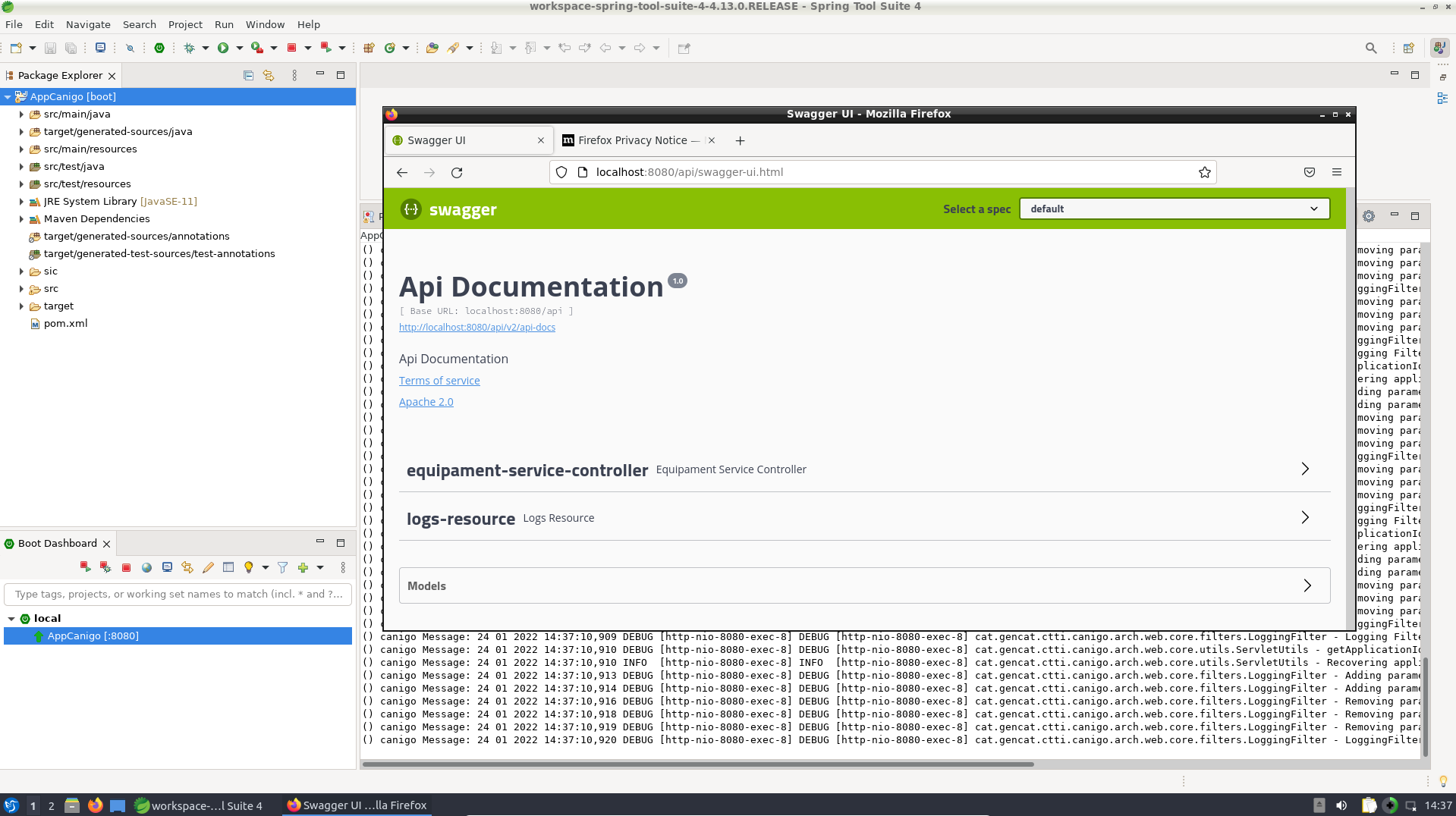The width and height of the screenshot is (1456, 816).
Task: Click the Swagger UI Firefox taskbar entry
Action: tap(357, 805)
